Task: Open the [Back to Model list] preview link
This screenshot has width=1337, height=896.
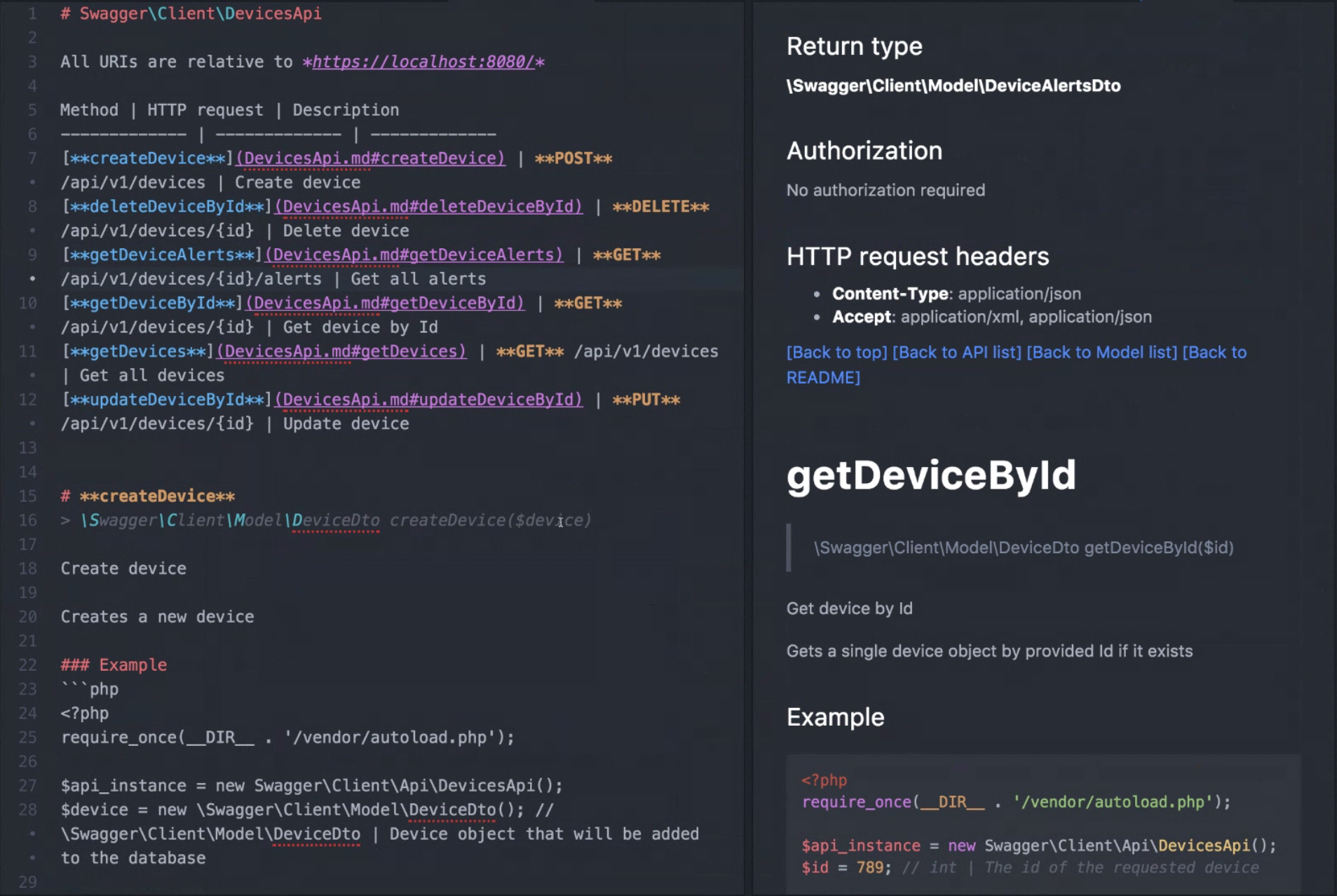Action: coord(1101,352)
